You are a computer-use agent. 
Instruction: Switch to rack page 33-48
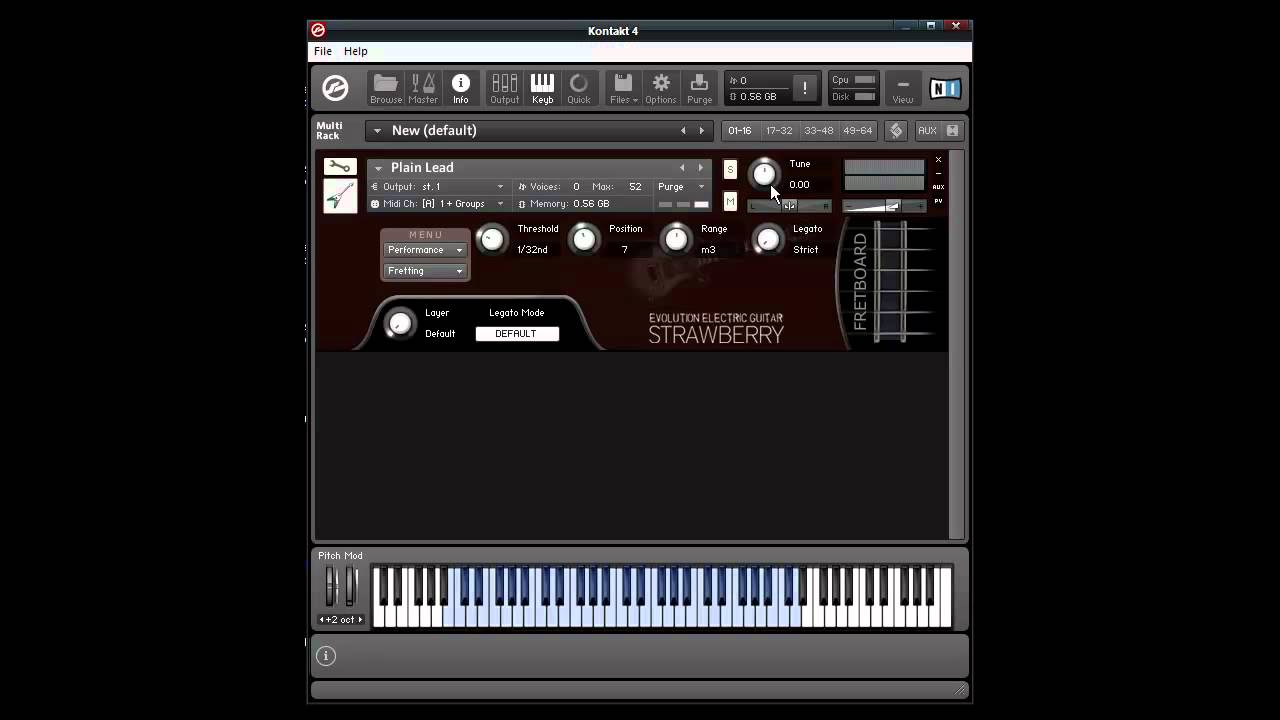[818, 131]
